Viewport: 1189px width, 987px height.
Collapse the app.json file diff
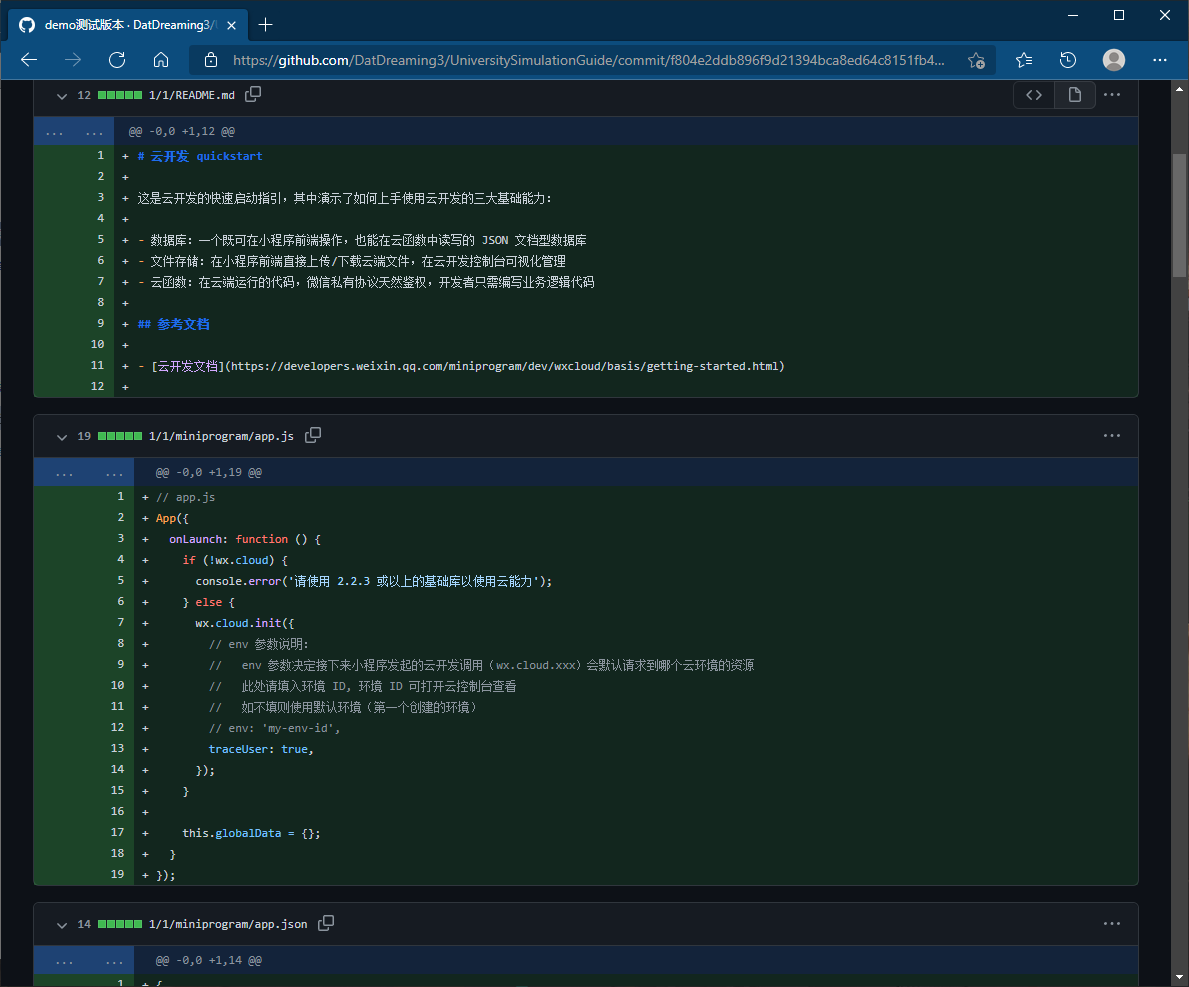coord(62,925)
